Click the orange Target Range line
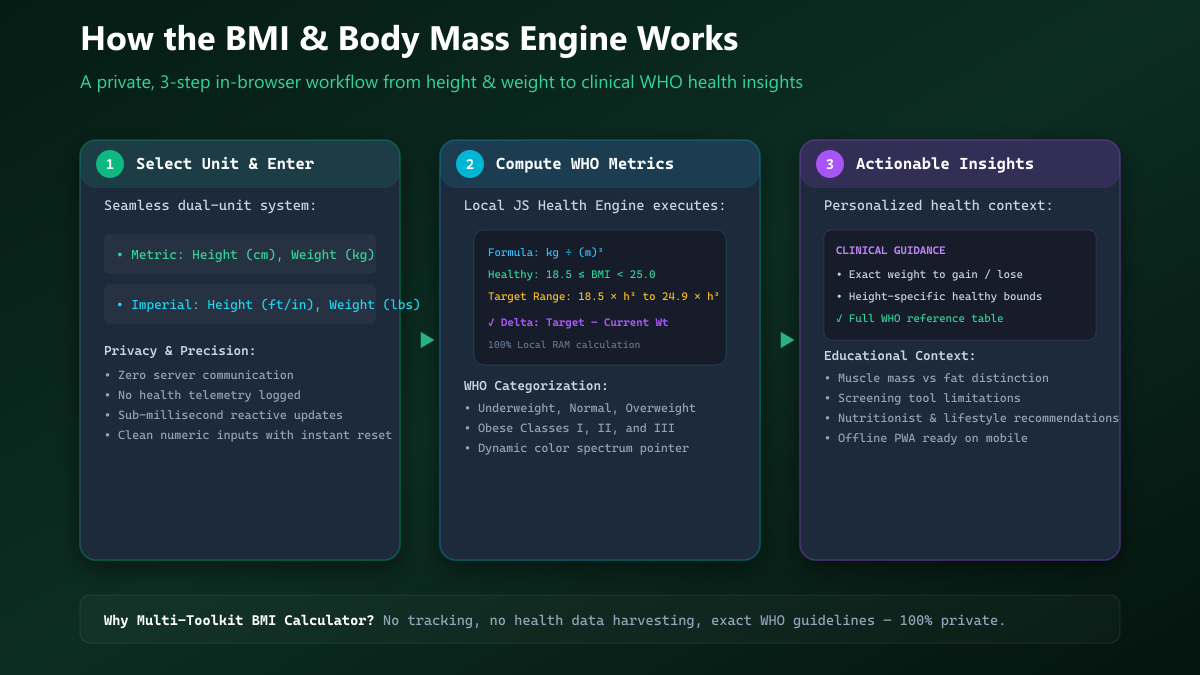 (x=604, y=296)
